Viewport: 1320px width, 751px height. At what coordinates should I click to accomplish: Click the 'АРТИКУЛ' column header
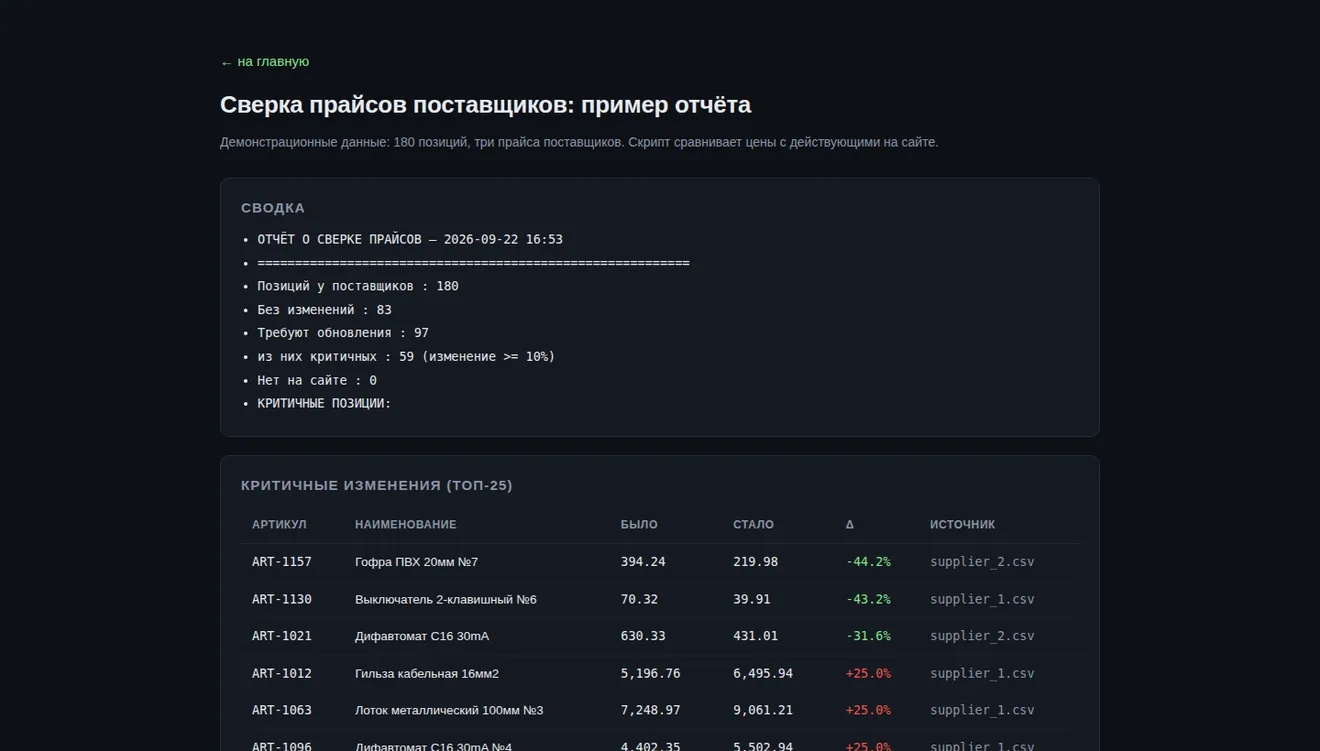pyautogui.click(x=279, y=525)
